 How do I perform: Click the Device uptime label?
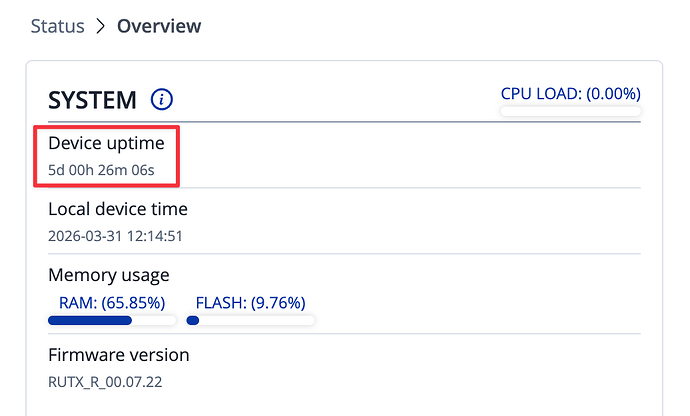[x=106, y=144]
